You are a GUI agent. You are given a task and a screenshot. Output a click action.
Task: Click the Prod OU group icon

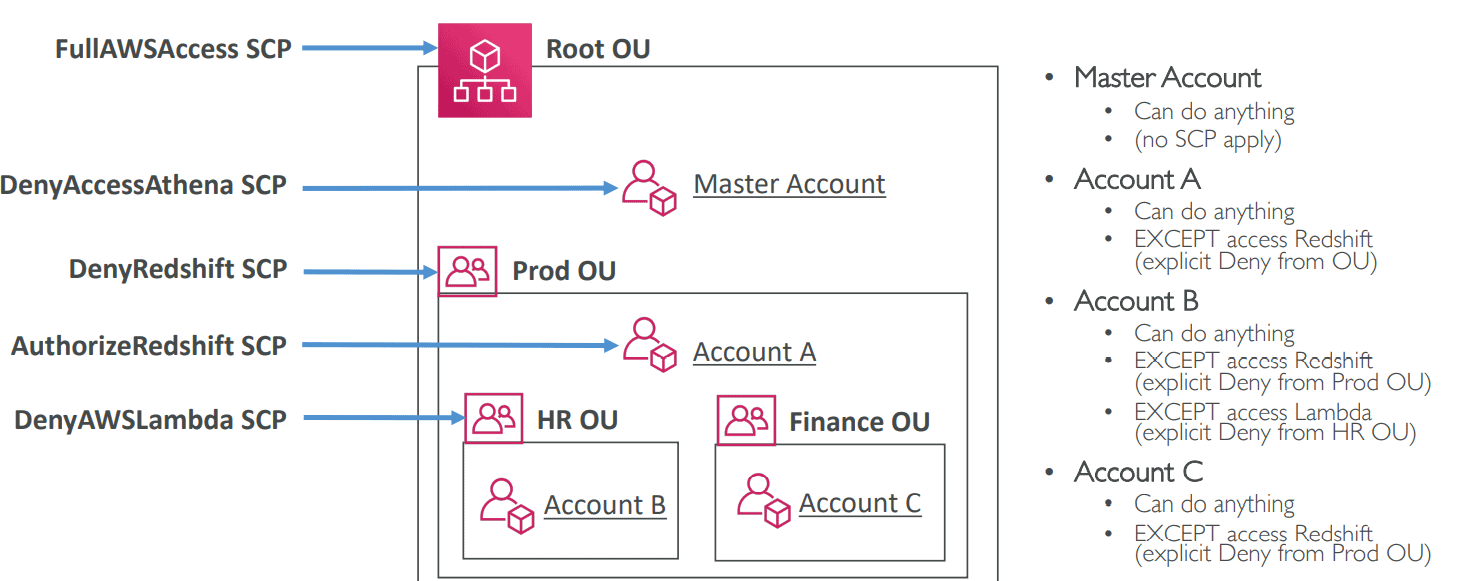click(x=467, y=271)
